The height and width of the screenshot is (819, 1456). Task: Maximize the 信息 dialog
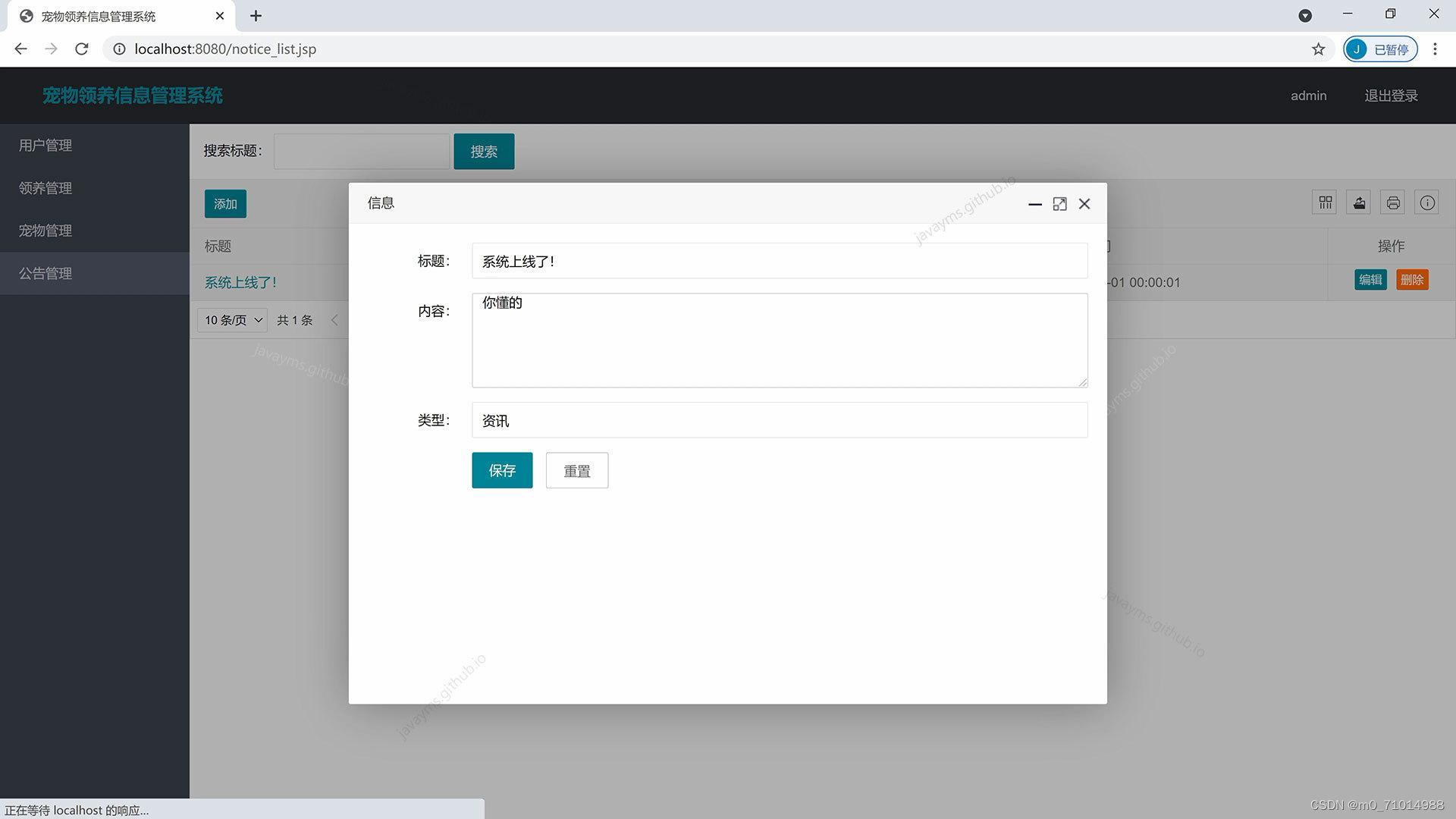point(1059,204)
